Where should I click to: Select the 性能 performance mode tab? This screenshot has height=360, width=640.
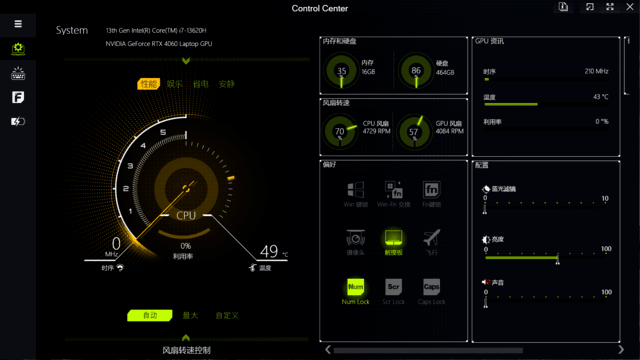[x=149, y=84]
